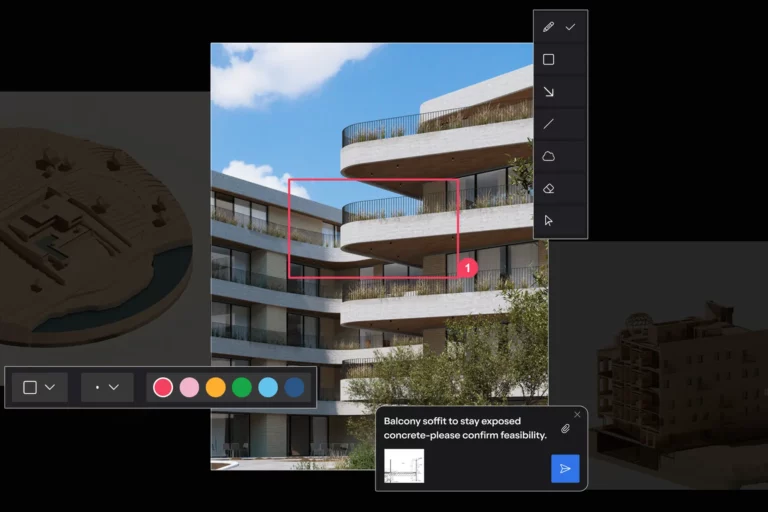
Task: Choose the green color swatch
Action: pyautogui.click(x=241, y=387)
